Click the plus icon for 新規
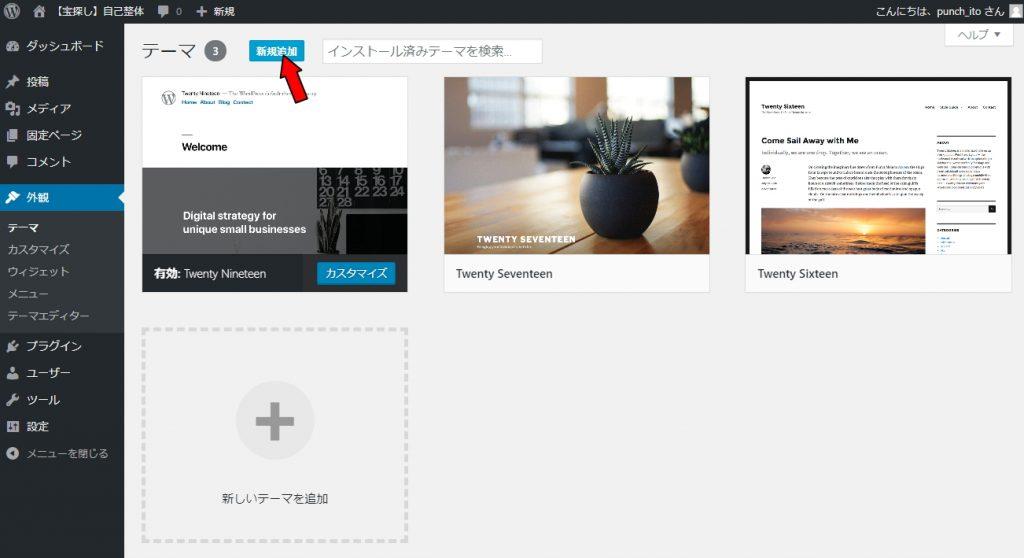The width and height of the screenshot is (1024, 558). click(202, 12)
